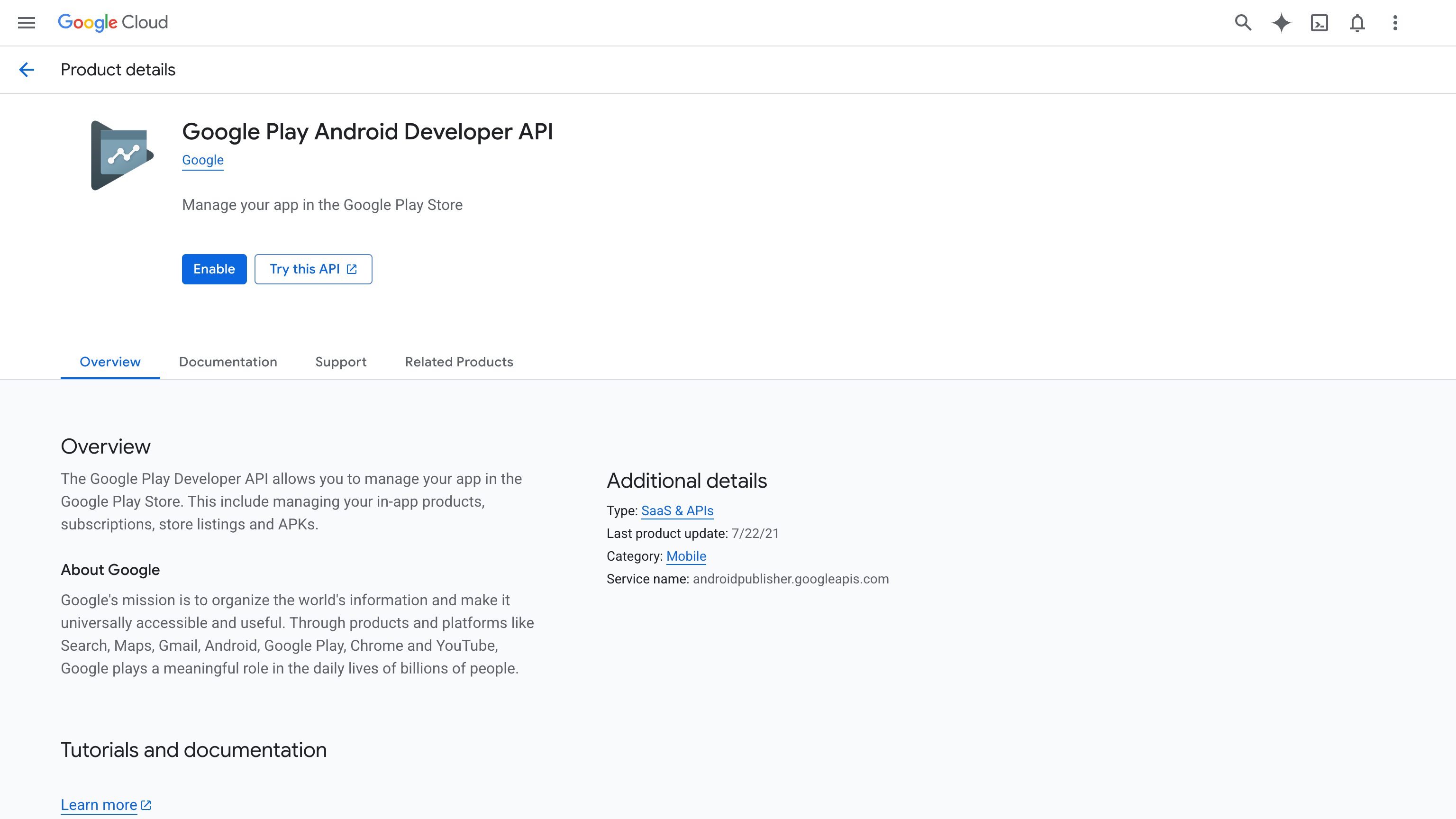Image resolution: width=1456 pixels, height=819 pixels.
Task: Switch to the Documentation tab
Action: coord(228,362)
